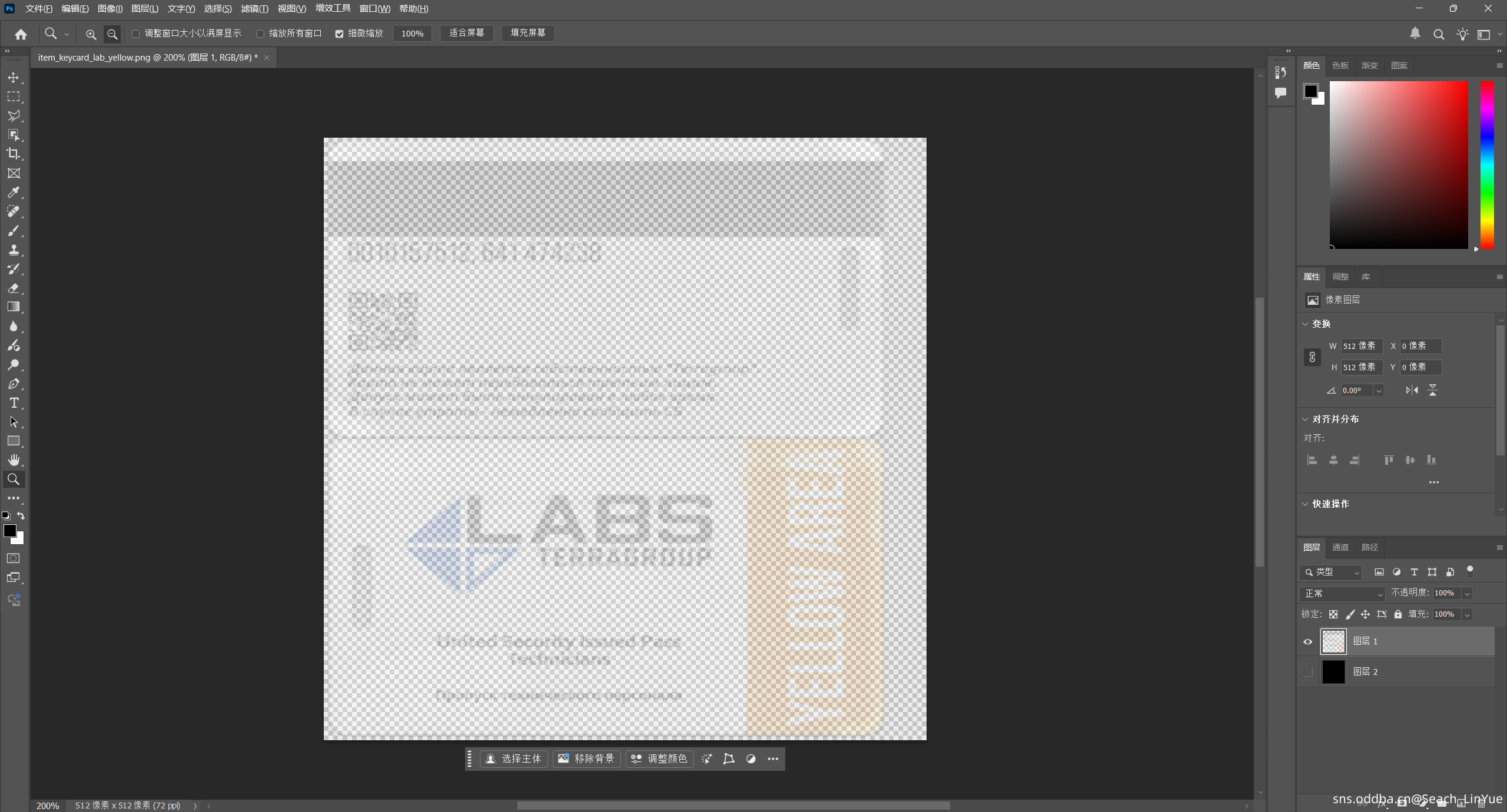Select the Lasso tool
Image resolution: width=1507 pixels, height=812 pixels.
tap(14, 116)
